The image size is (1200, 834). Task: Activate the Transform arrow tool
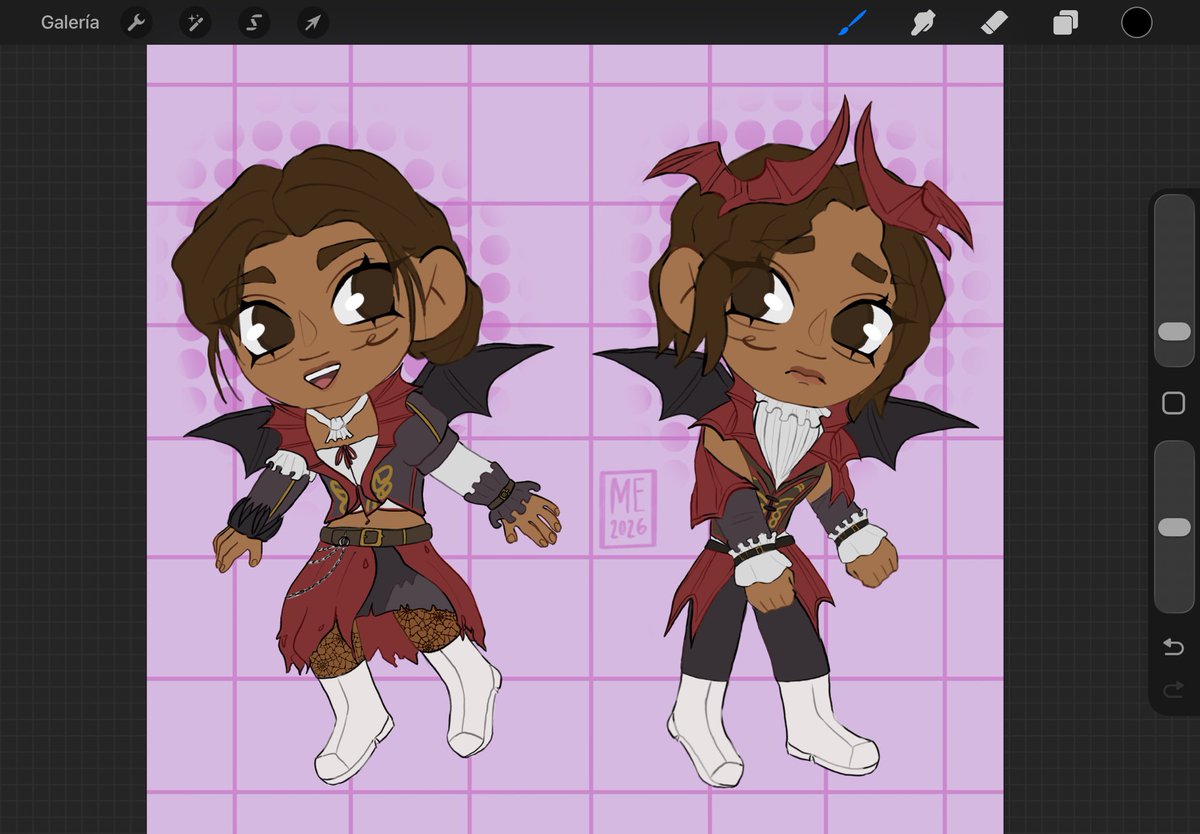pos(313,22)
